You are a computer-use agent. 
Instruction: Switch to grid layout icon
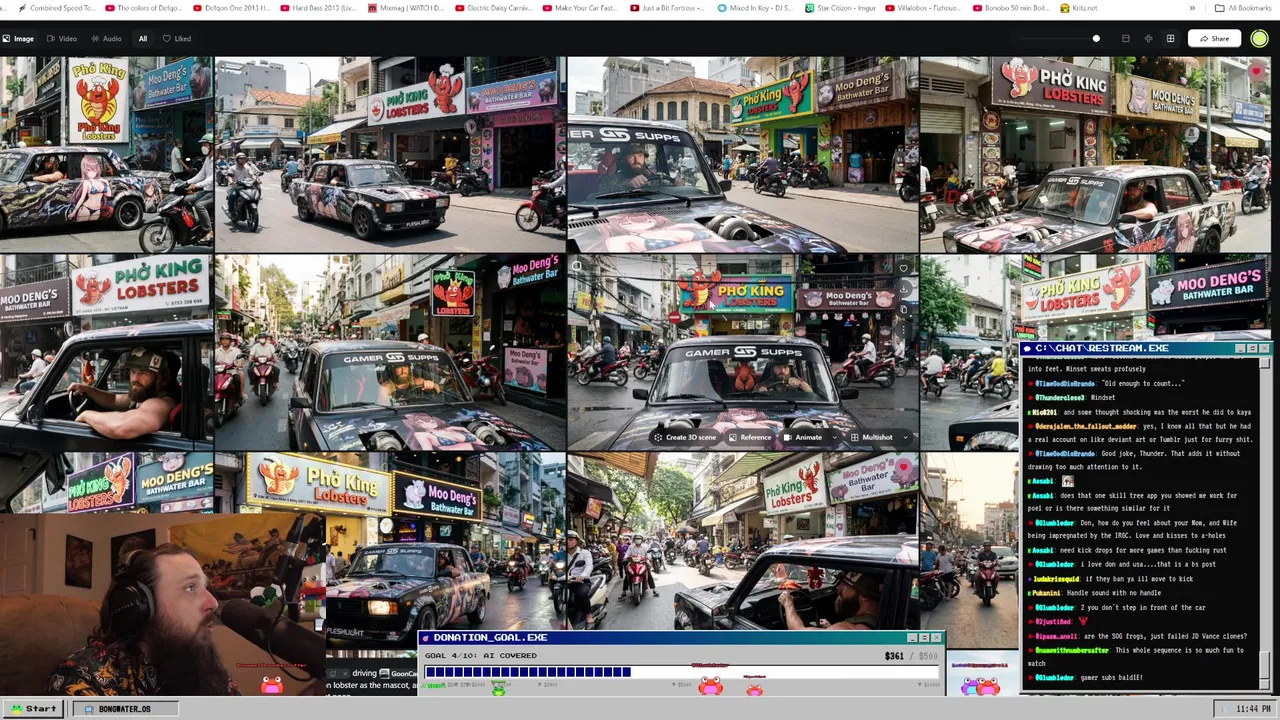click(x=1170, y=39)
